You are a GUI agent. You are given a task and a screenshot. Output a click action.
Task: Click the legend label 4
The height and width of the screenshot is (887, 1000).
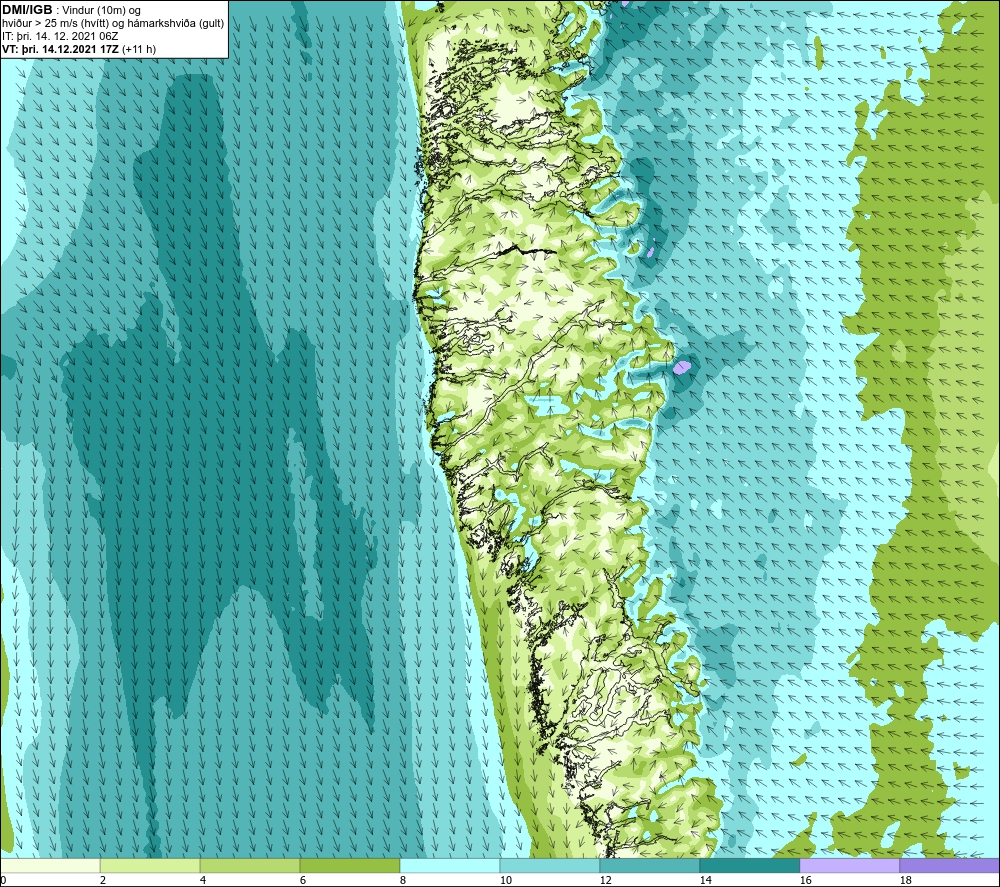click(x=203, y=880)
